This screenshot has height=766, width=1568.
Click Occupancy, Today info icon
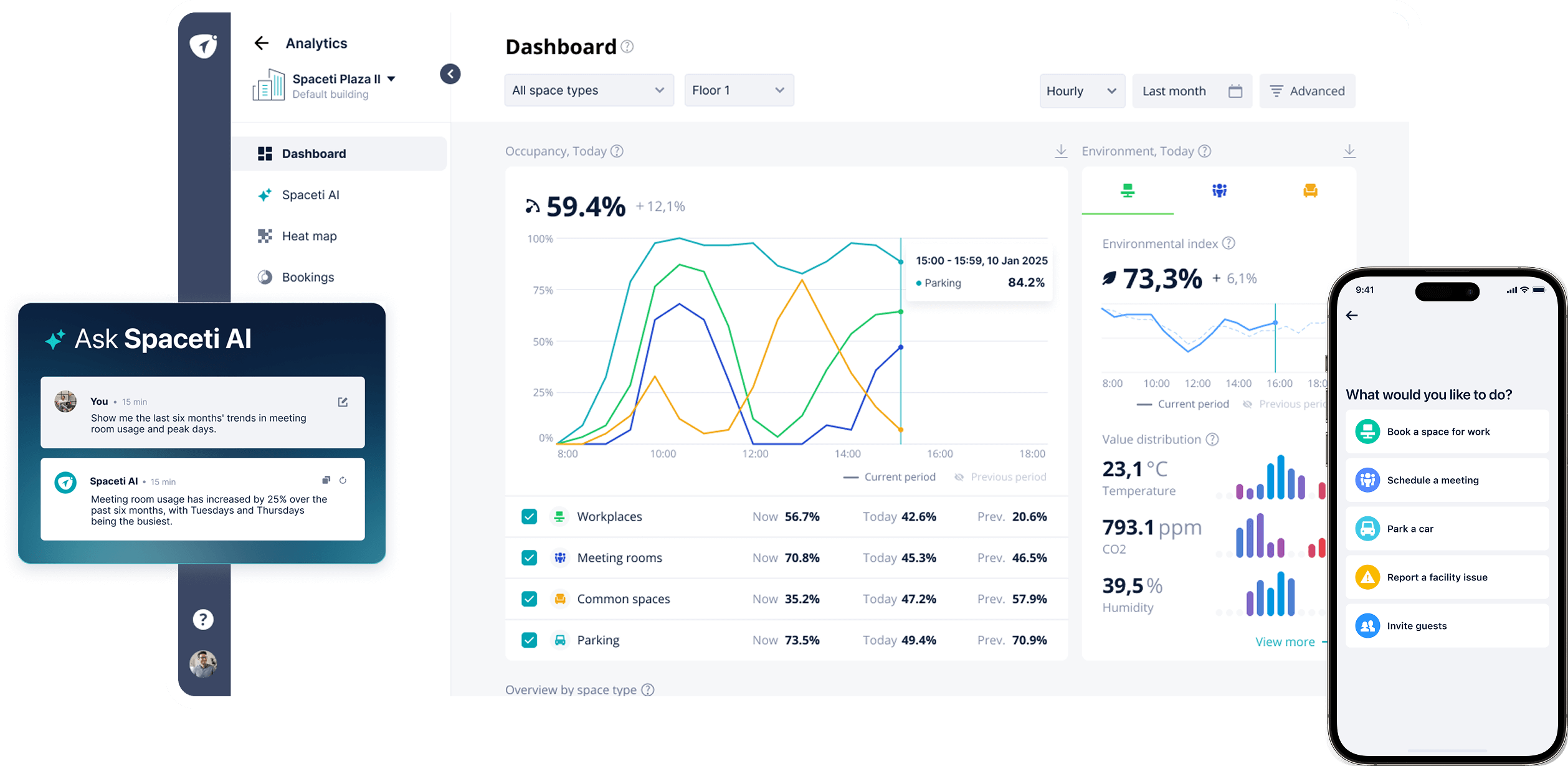[617, 151]
